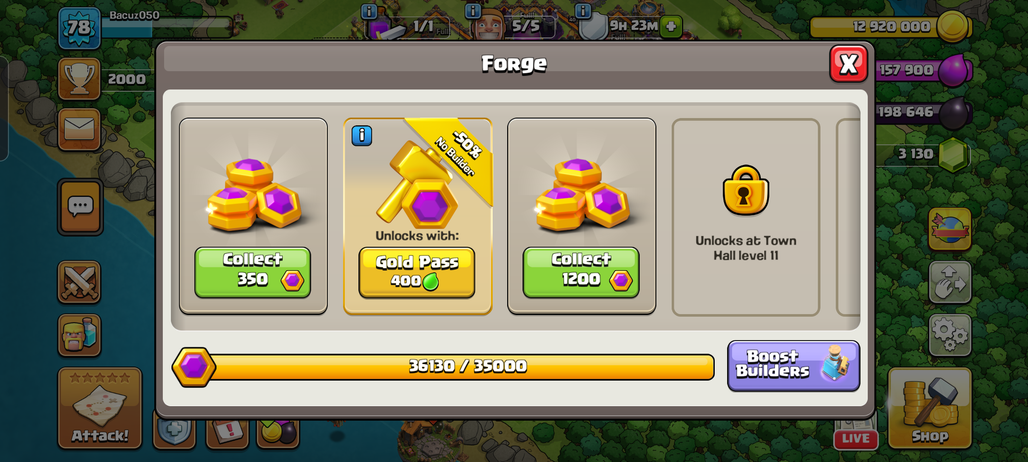Tap the globe with banner icon
Viewport: 1028px width, 462px height.
(950, 229)
